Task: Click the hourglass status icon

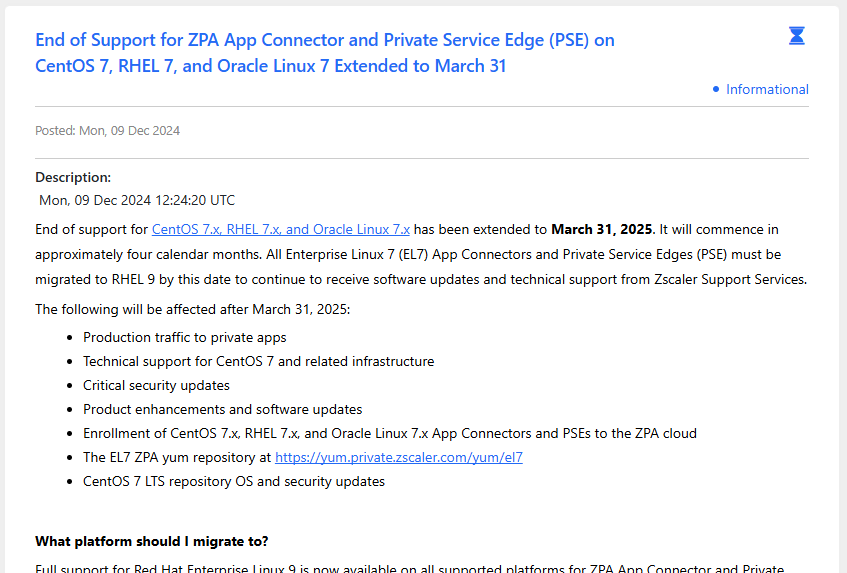Action: pos(796,36)
